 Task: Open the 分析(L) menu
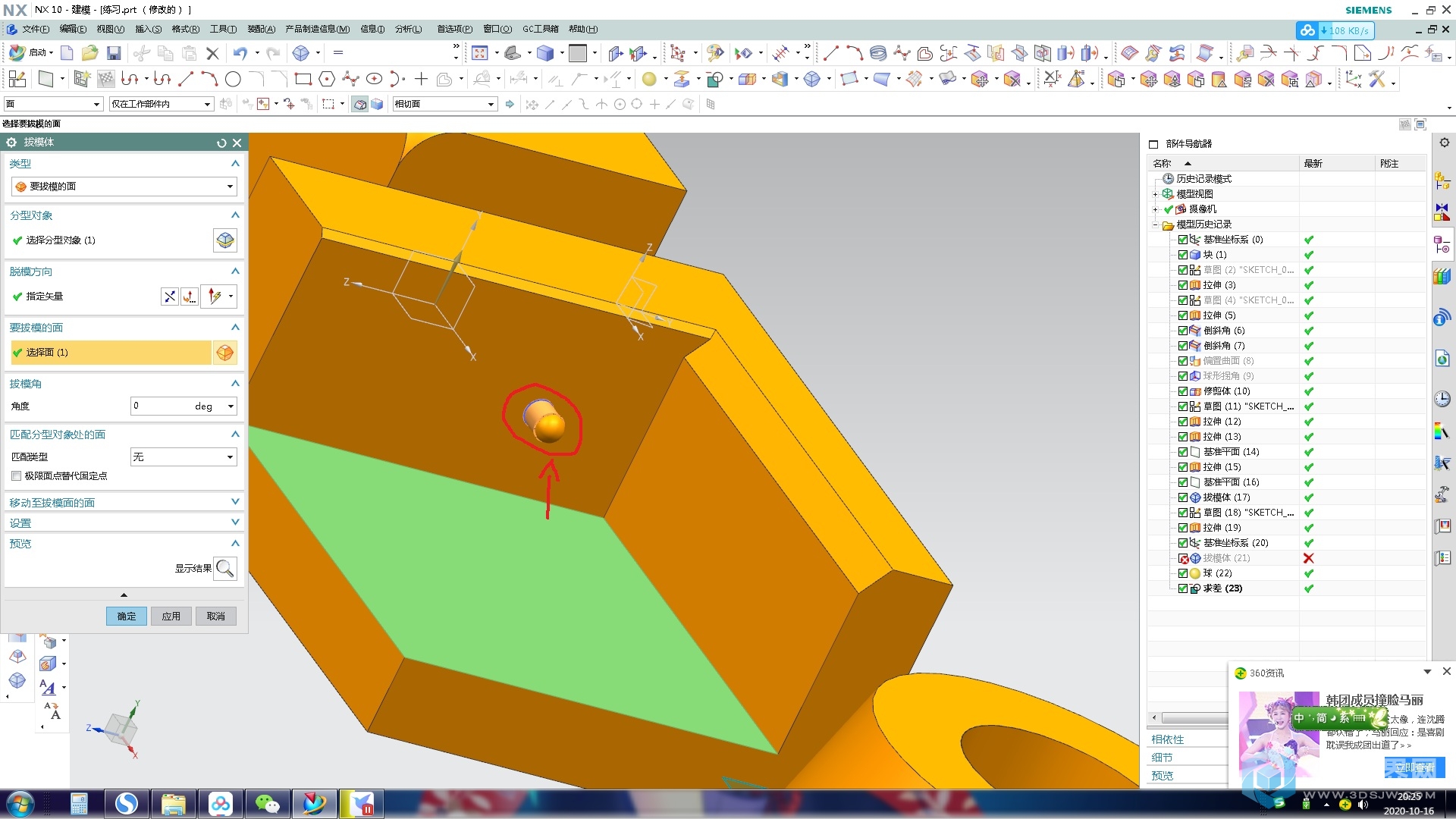click(x=408, y=29)
